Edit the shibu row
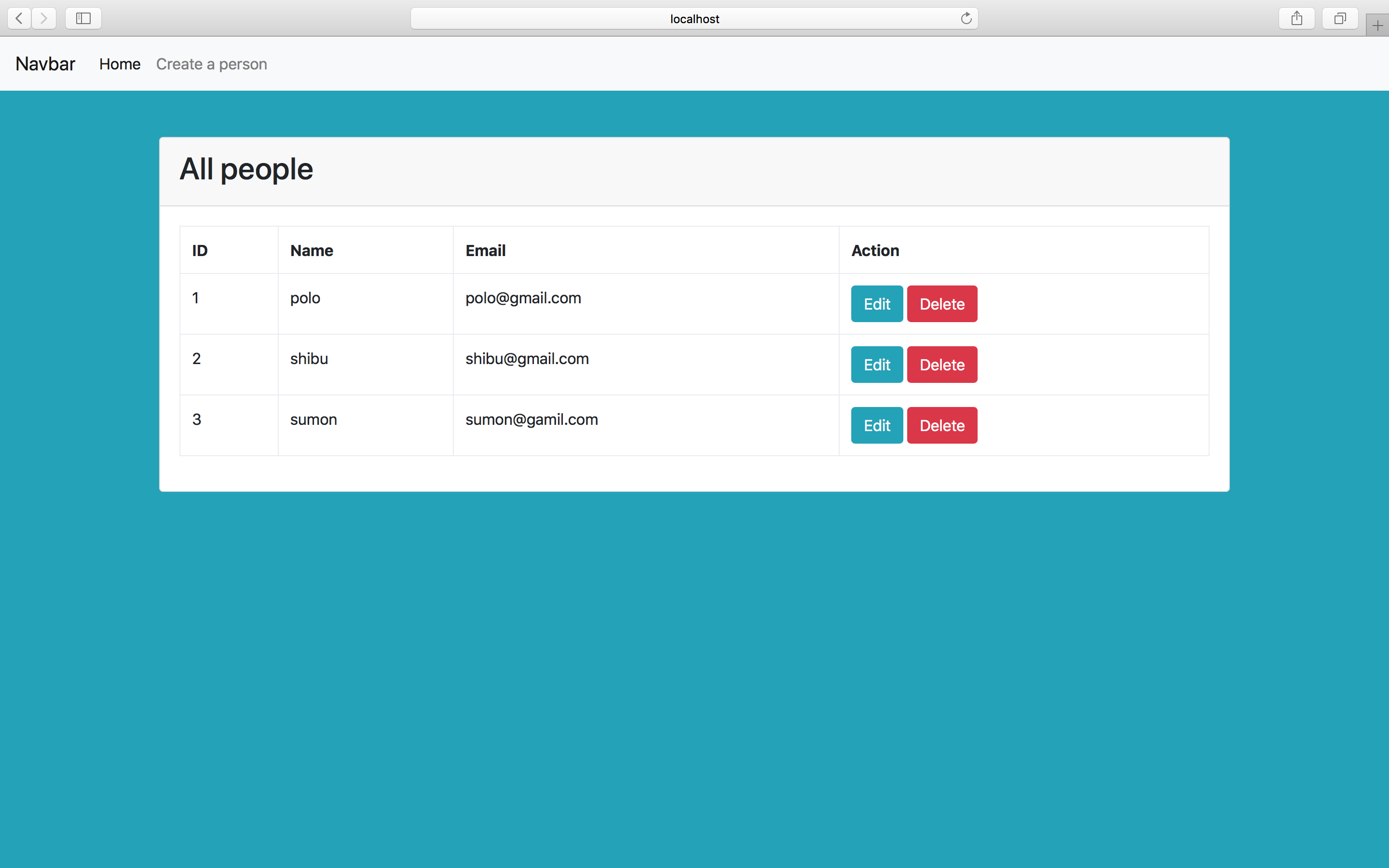 [876, 365]
